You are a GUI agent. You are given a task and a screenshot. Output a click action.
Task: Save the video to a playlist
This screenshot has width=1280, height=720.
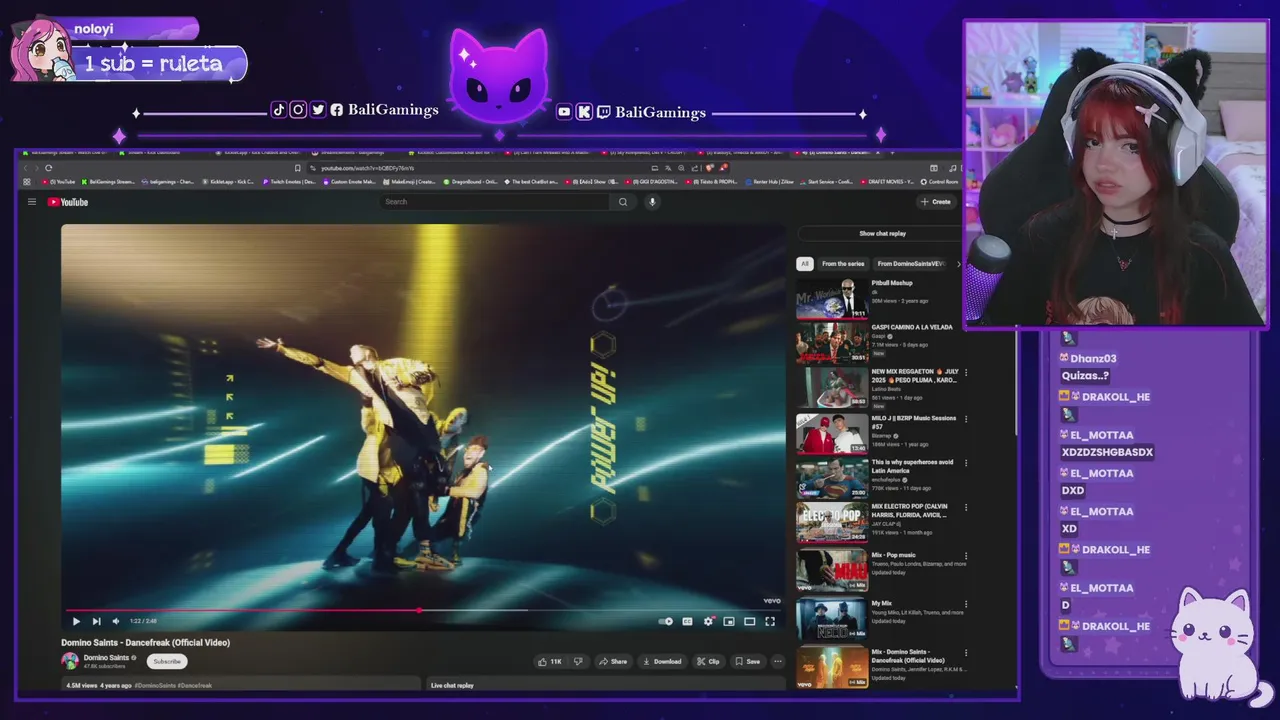tap(747, 661)
